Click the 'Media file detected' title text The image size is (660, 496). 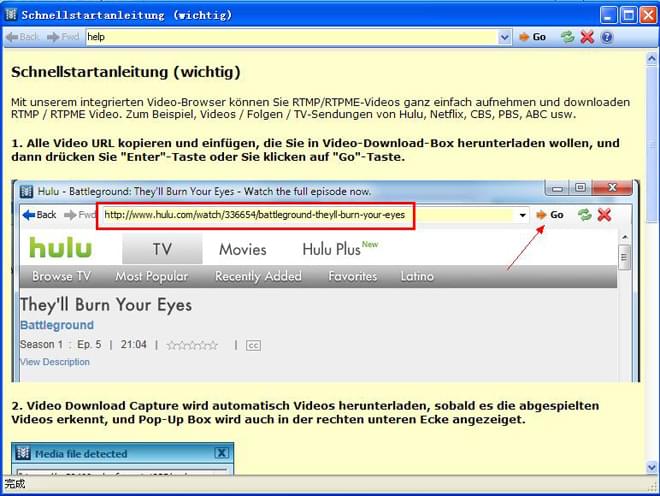pyautogui.click(x=81, y=454)
